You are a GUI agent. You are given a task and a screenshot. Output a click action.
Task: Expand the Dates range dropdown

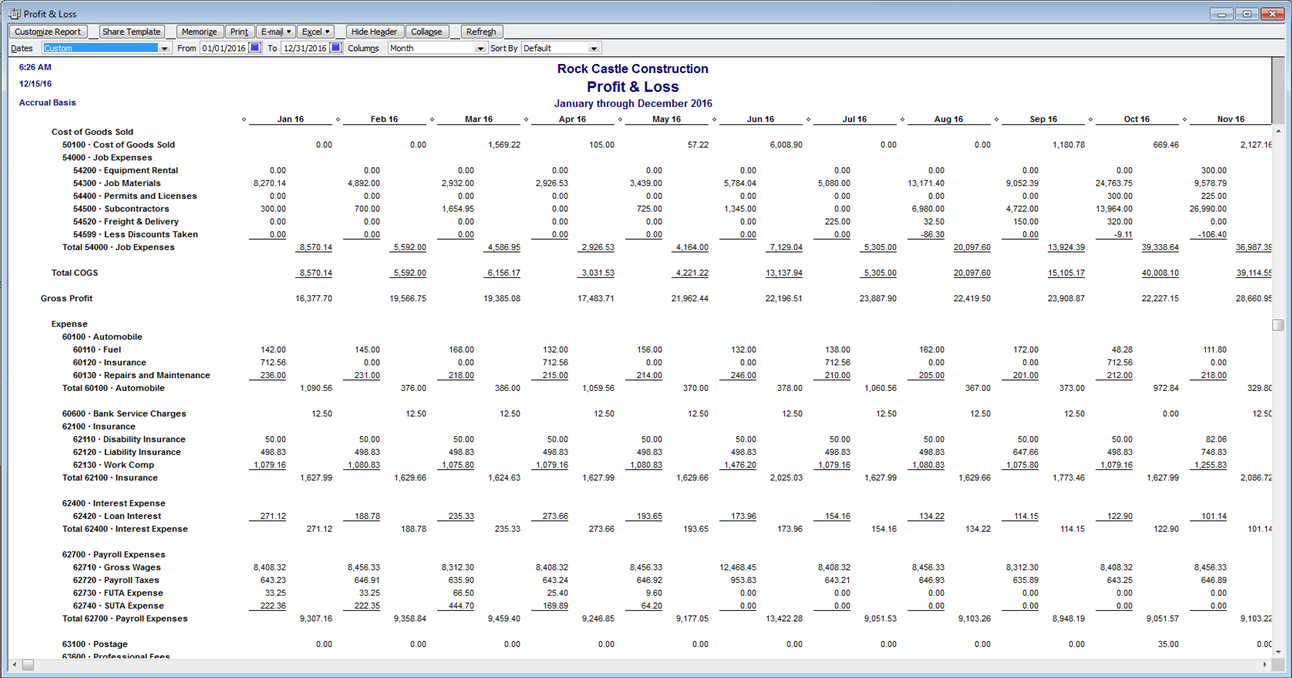click(165, 48)
